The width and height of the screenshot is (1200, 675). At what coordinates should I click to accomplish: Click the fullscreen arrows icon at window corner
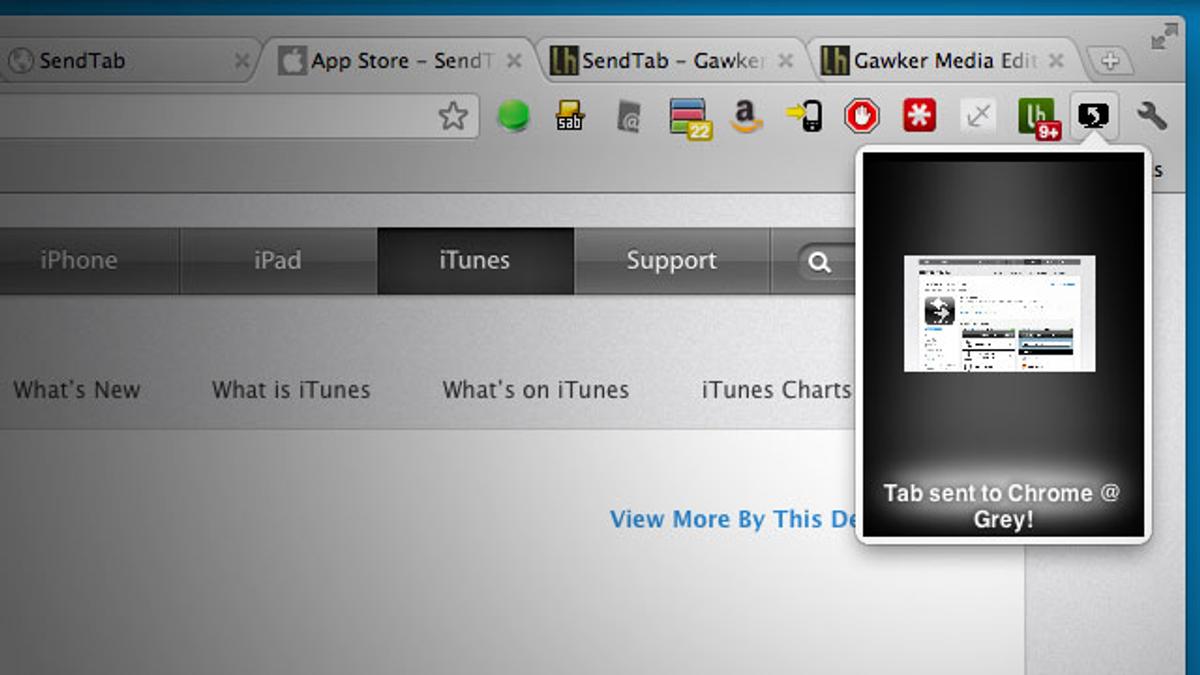click(1164, 37)
